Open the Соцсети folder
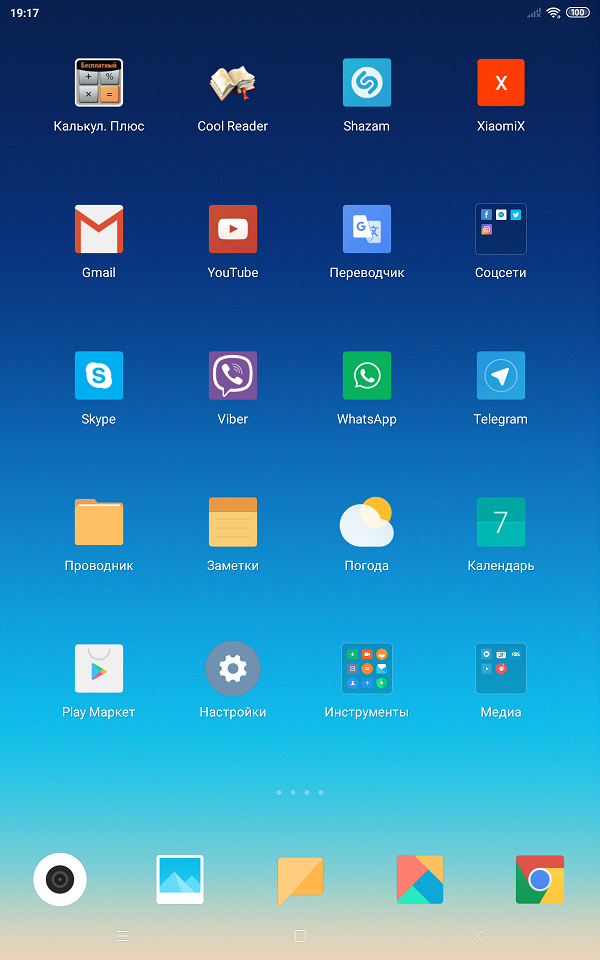This screenshot has width=600, height=960. [501, 229]
